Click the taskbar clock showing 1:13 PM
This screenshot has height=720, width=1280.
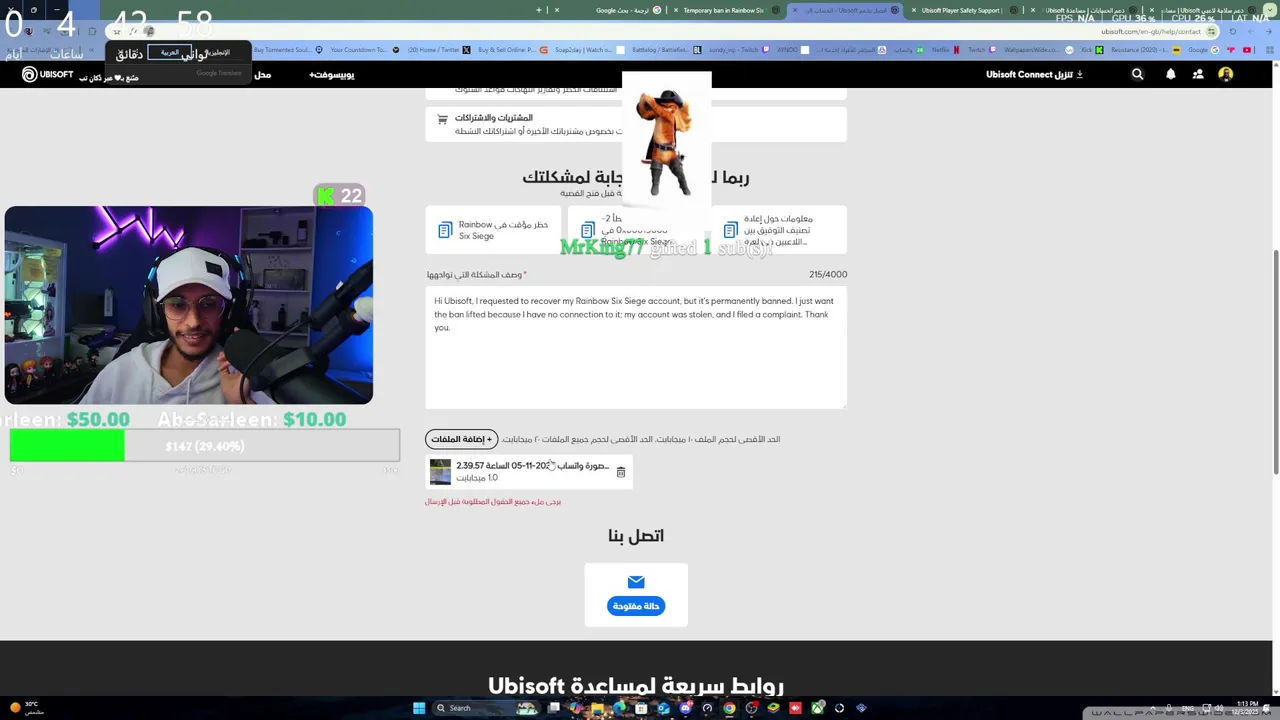(1247, 708)
